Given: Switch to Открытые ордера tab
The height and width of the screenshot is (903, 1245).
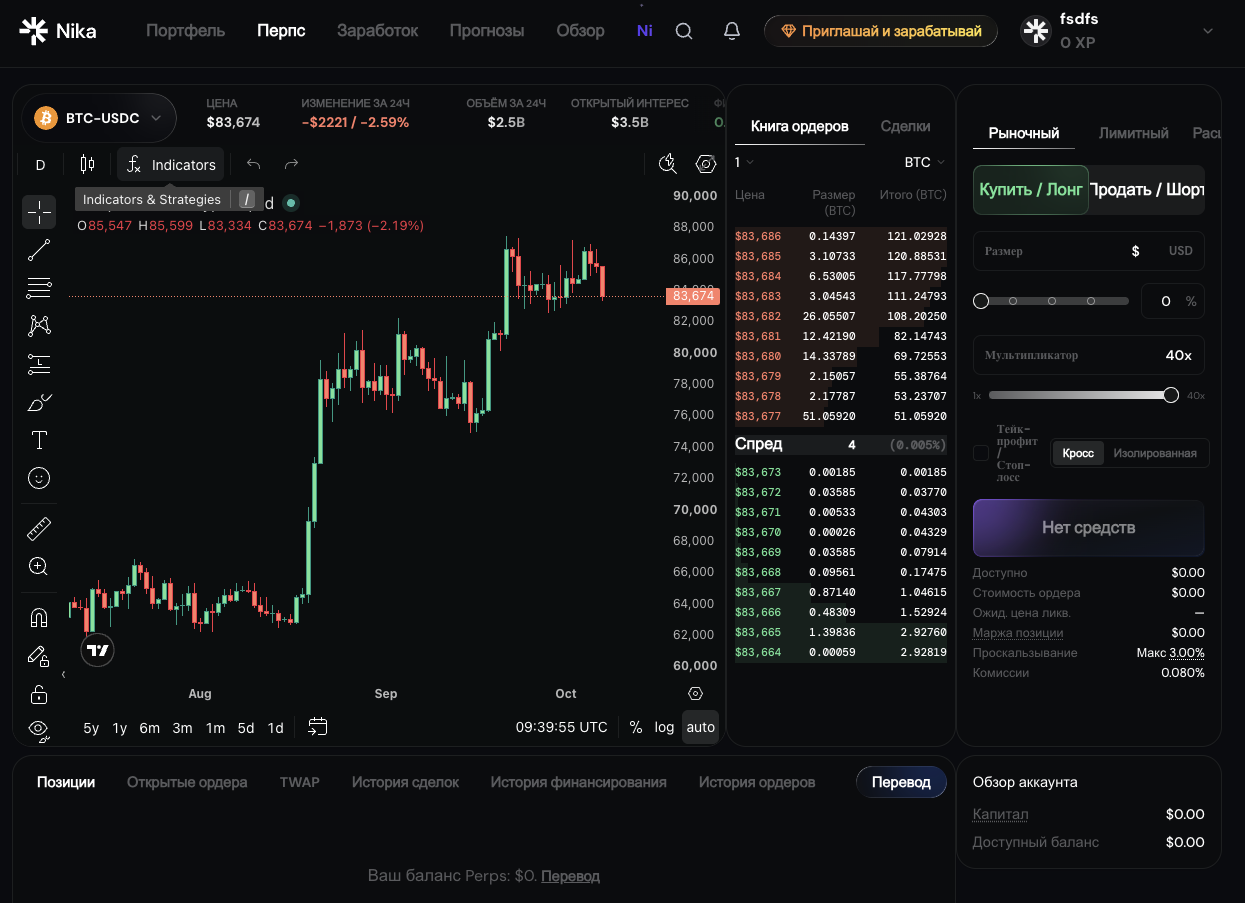Looking at the screenshot, I should [x=187, y=782].
